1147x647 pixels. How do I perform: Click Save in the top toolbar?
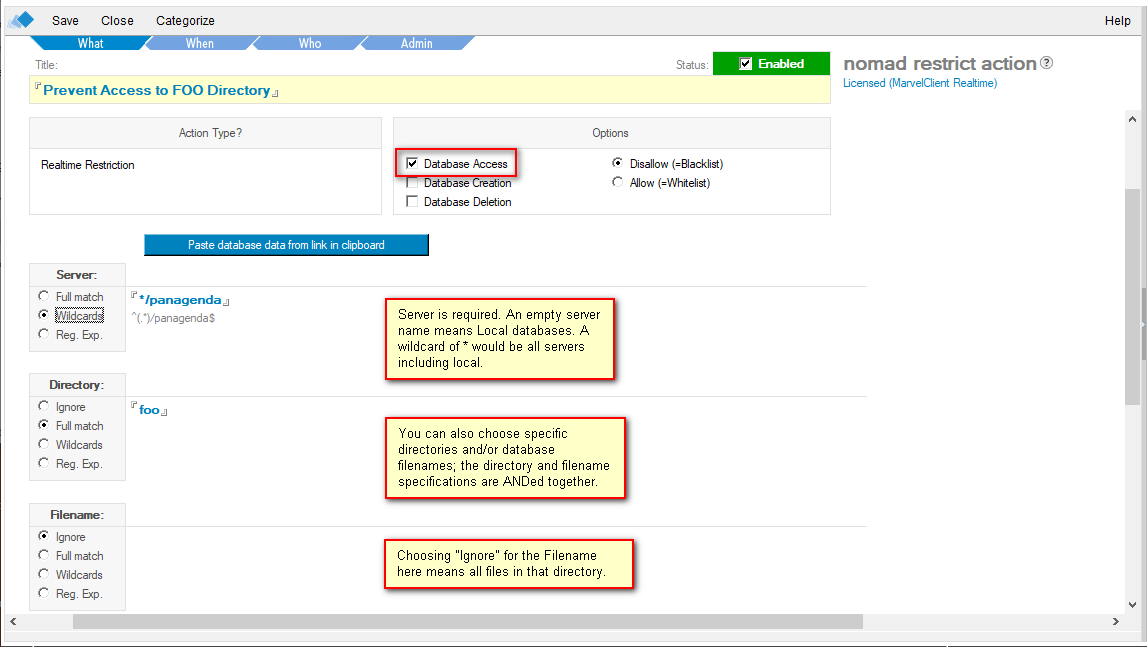[65, 20]
